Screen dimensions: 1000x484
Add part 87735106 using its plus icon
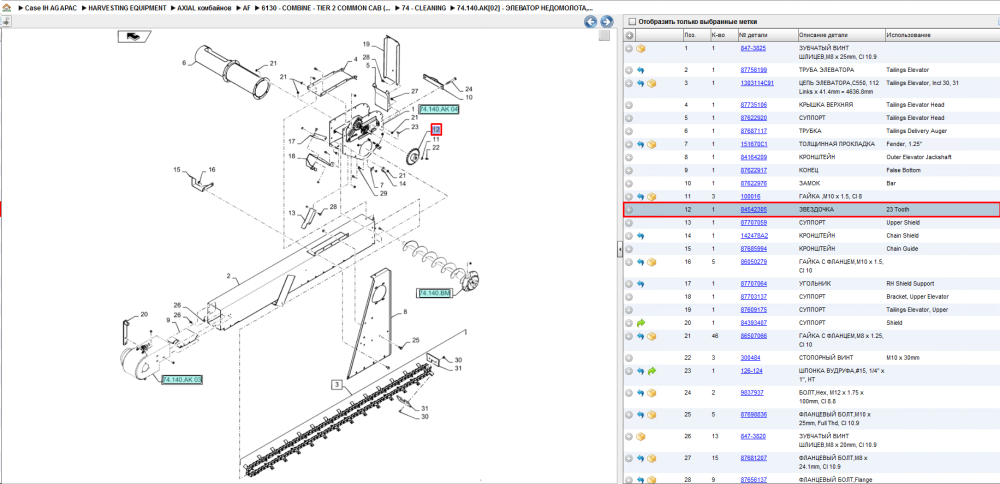tap(629, 105)
